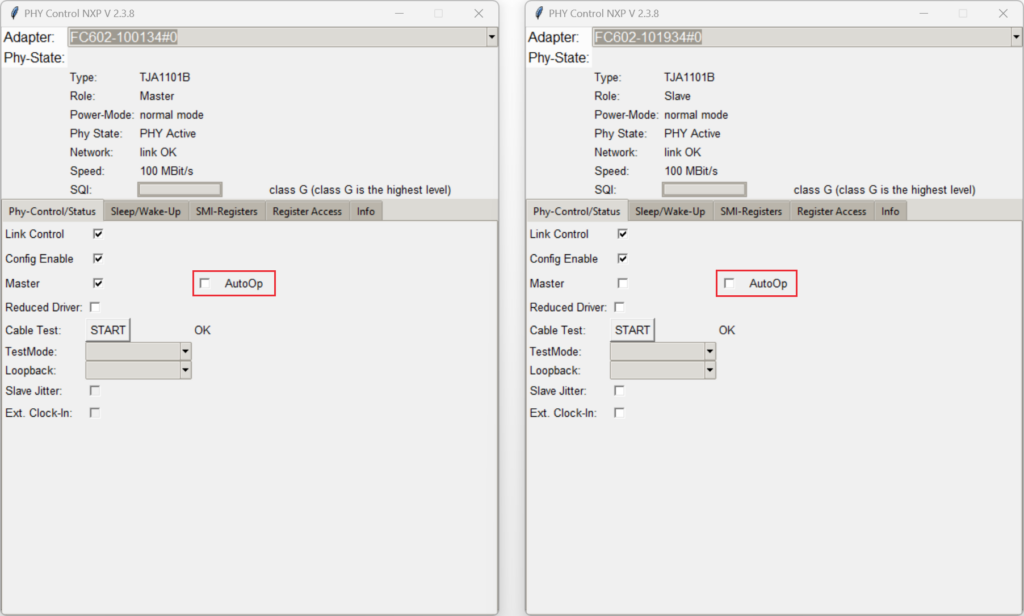Click Type value TJA1101B in left window
This screenshot has height=616, width=1024.
tap(165, 77)
